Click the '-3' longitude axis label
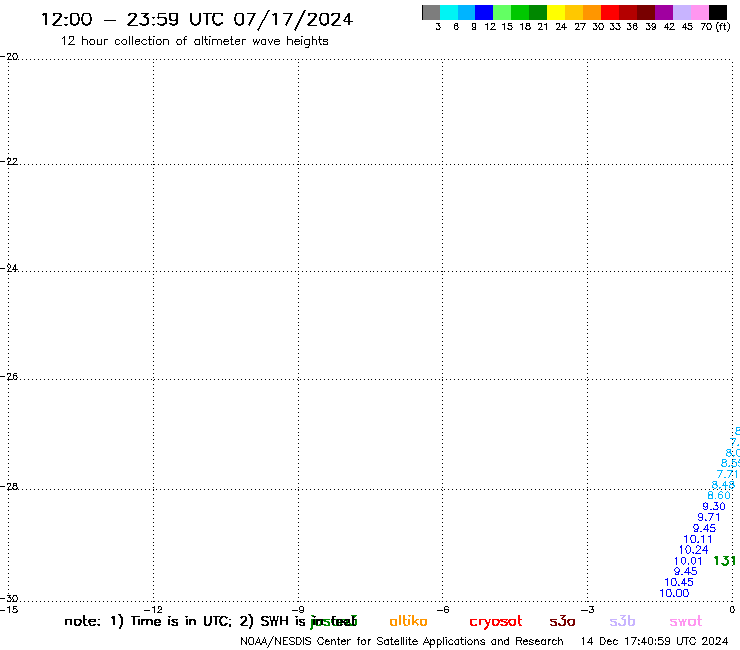 [x=588, y=609]
